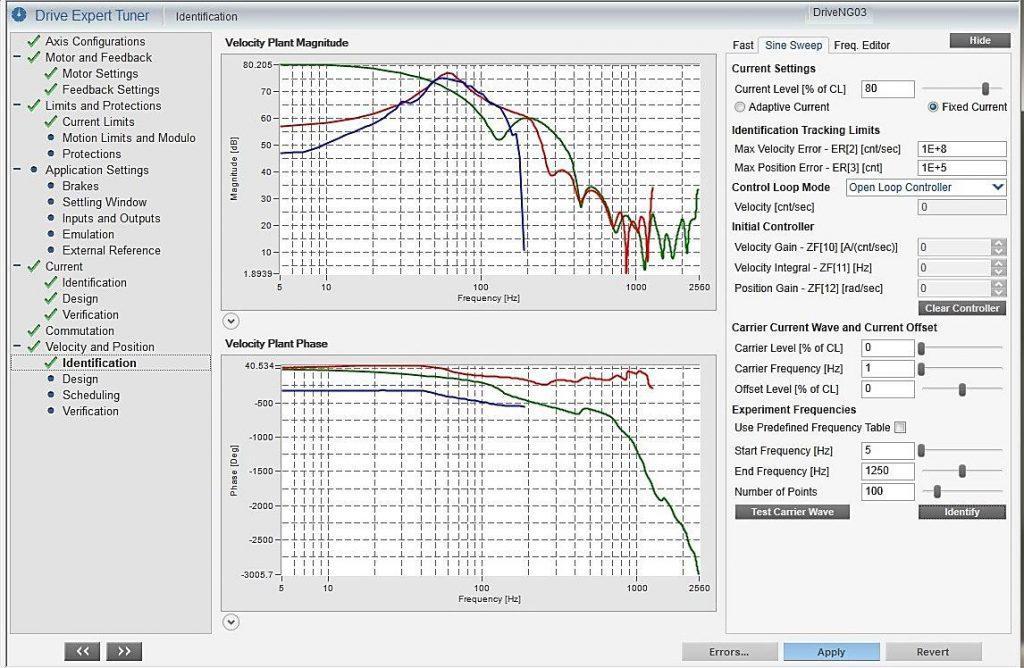Click the Clear Controller button
Screen dimensions: 1024x668
pyautogui.click(x=961, y=308)
